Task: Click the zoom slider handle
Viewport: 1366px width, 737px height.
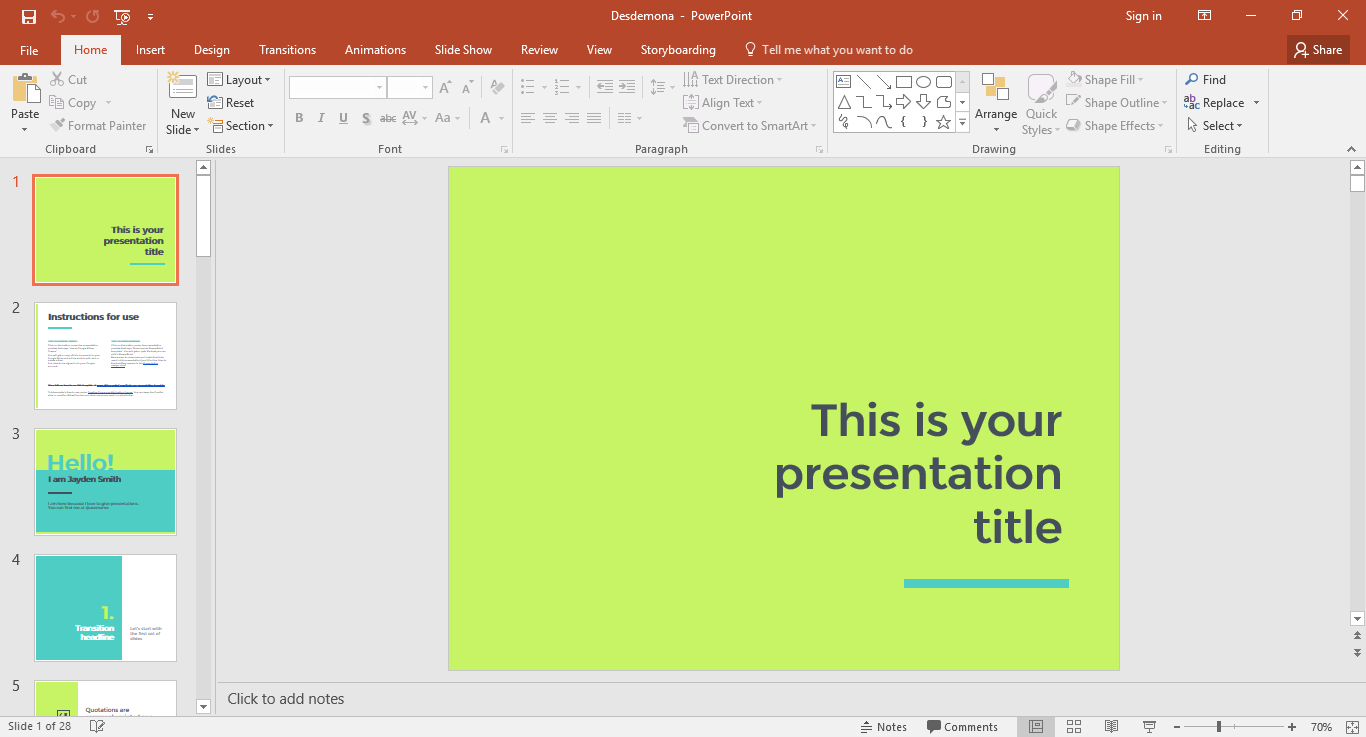Action: coord(1218,727)
